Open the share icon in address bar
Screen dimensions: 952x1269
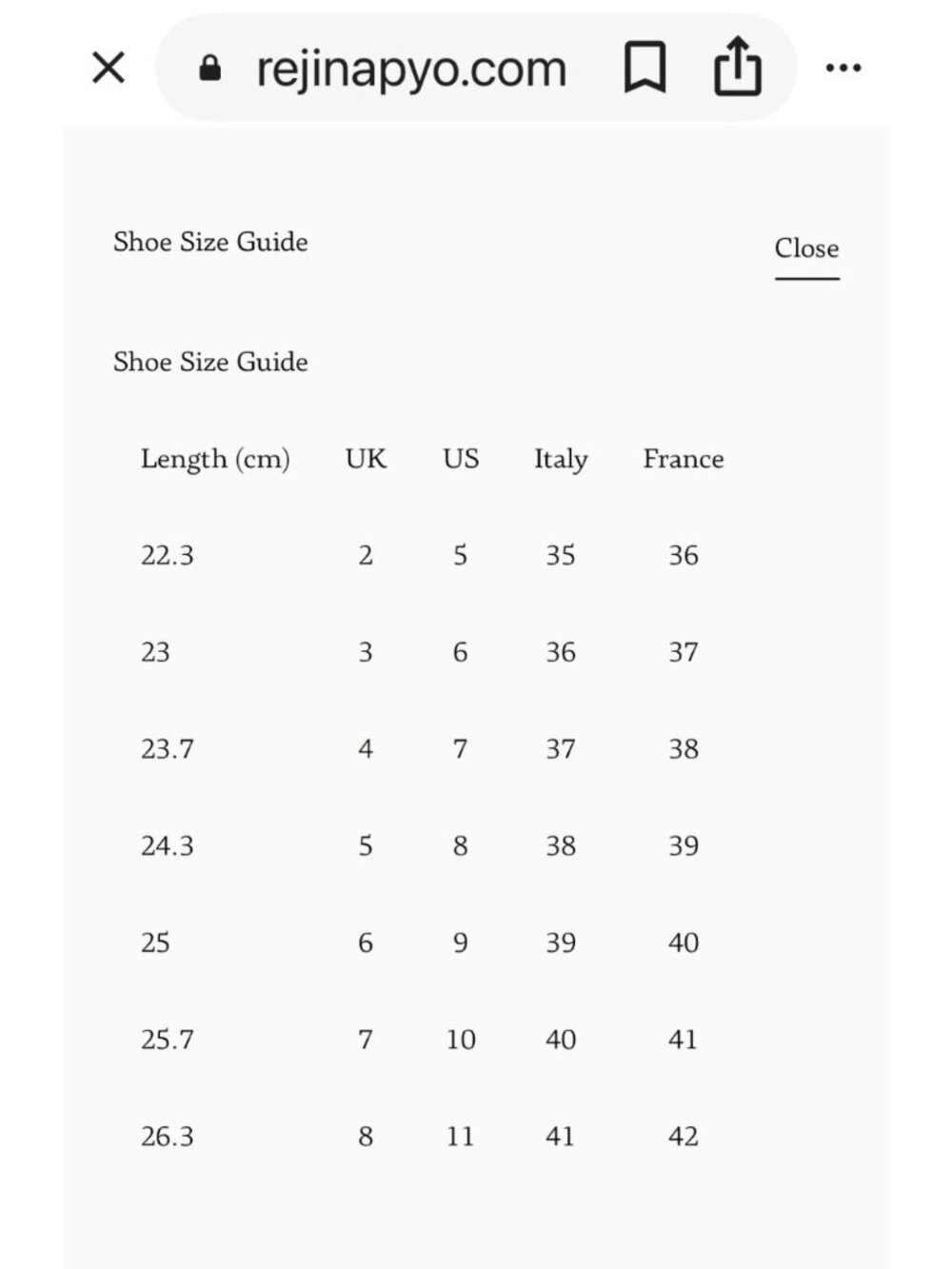(x=738, y=67)
